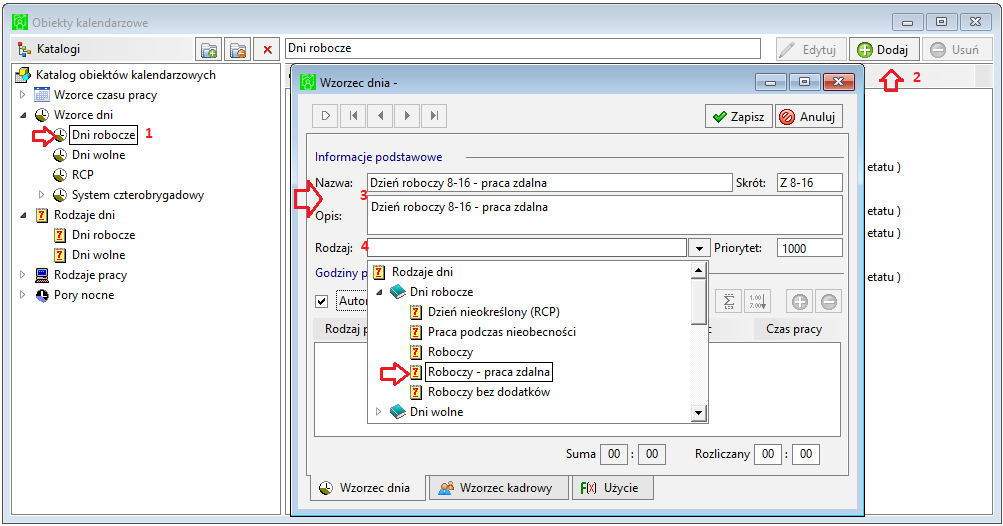Click the dropdown list scrollbar down arrow
The image size is (1003, 526).
[x=699, y=413]
